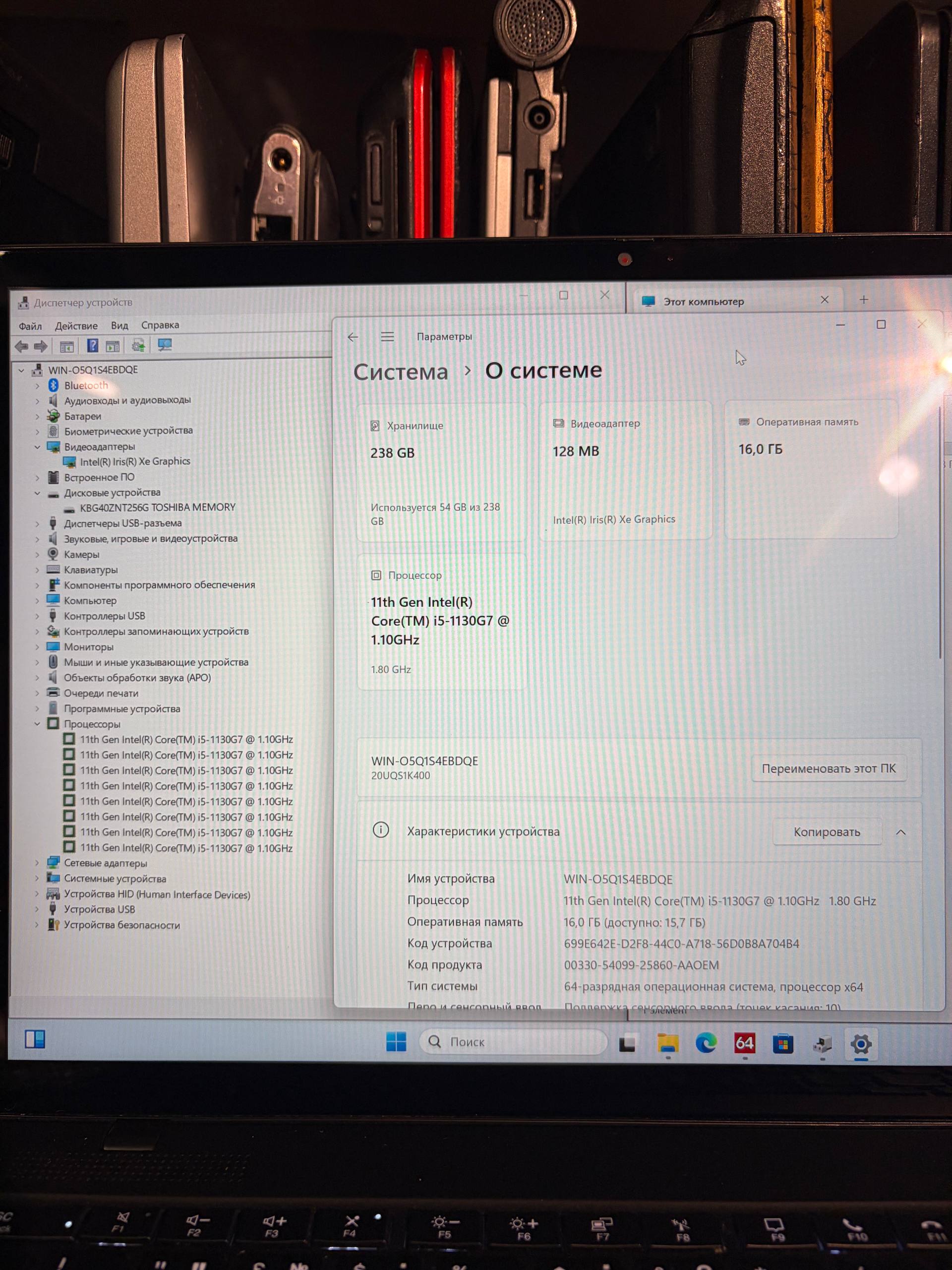Collapse the Процессоры node
This screenshot has width=952, height=1270.
pos(37,724)
